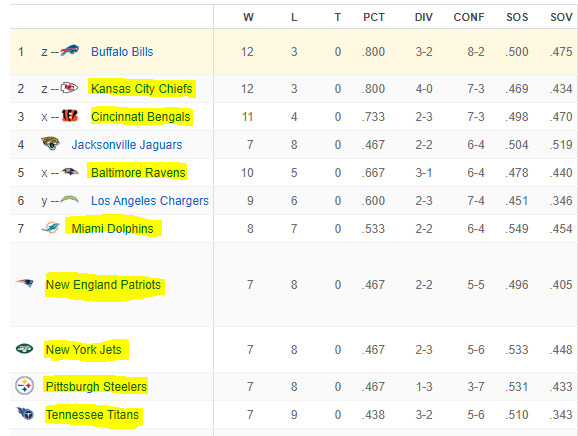Screen dimensions: 578x436
Task: Sort table by SOS column header
Action: 517,17
